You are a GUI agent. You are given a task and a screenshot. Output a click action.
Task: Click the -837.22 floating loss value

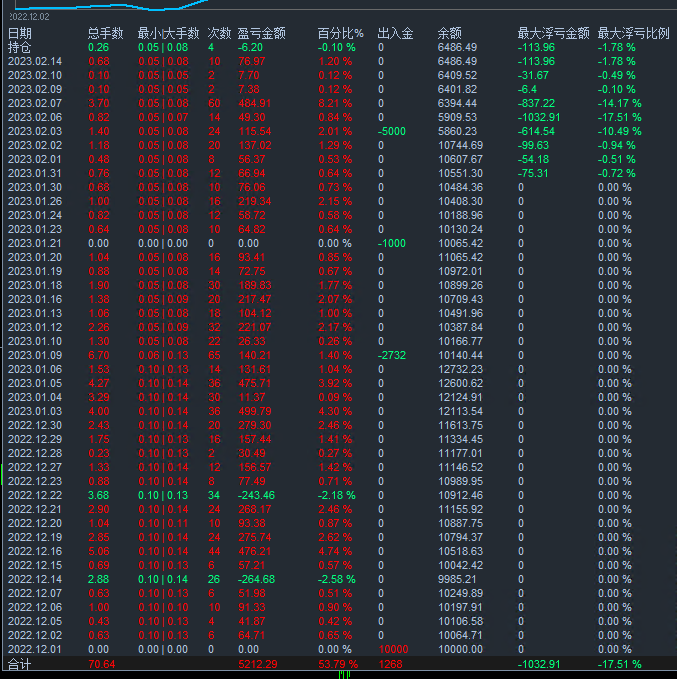[x=536, y=103]
